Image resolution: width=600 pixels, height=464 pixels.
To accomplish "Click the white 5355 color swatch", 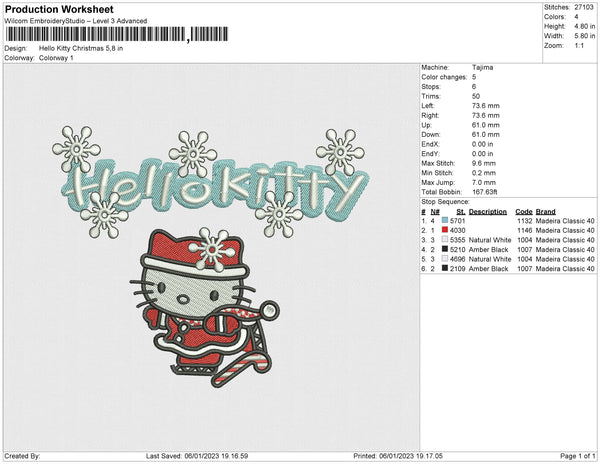I will click(x=445, y=239).
